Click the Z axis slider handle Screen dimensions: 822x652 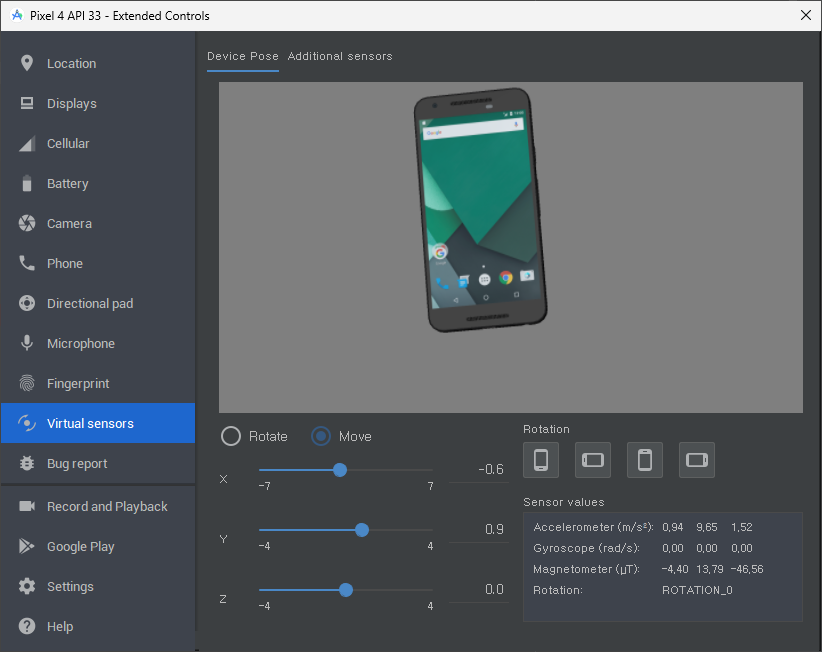[345, 590]
